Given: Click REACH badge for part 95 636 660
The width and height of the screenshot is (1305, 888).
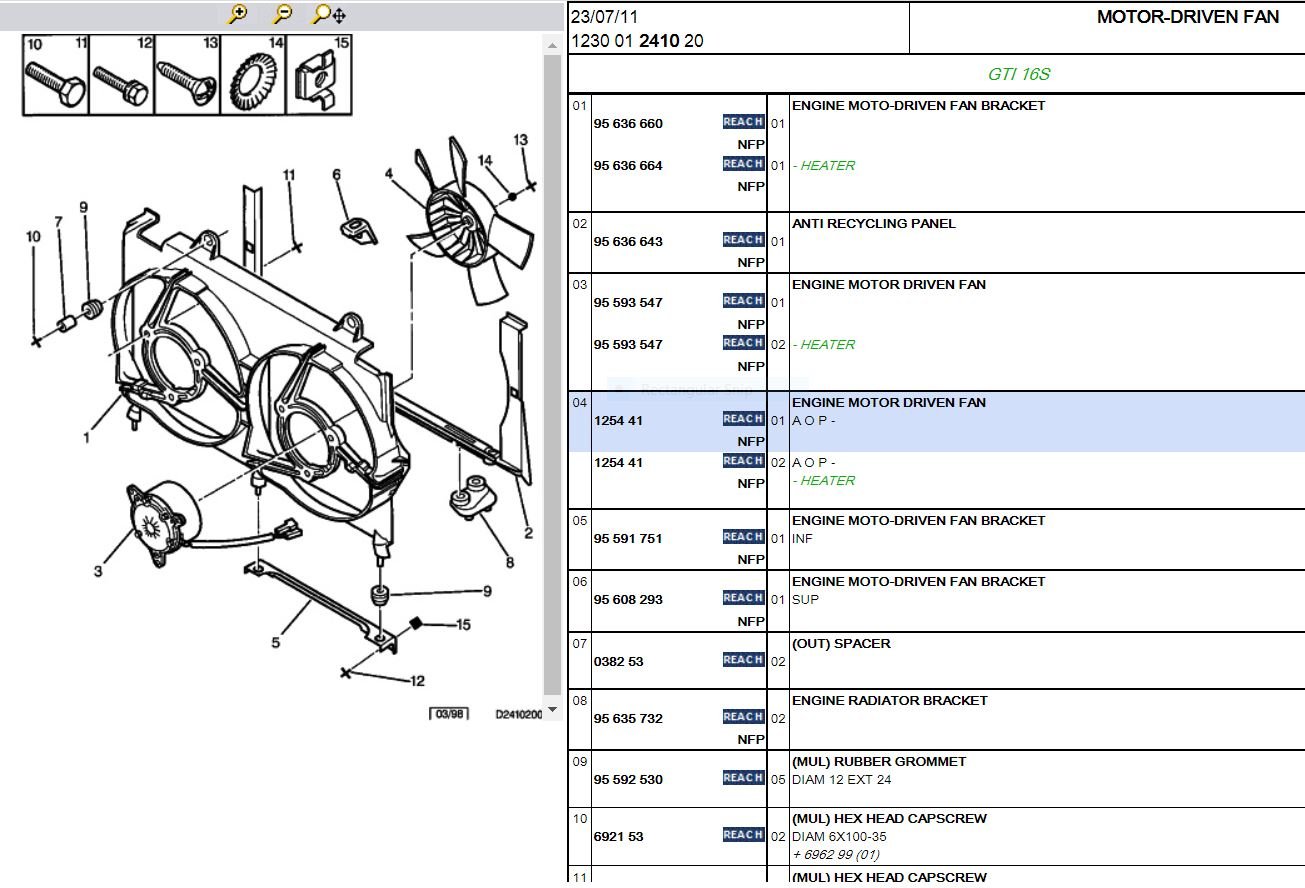Looking at the screenshot, I should click(743, 122).
